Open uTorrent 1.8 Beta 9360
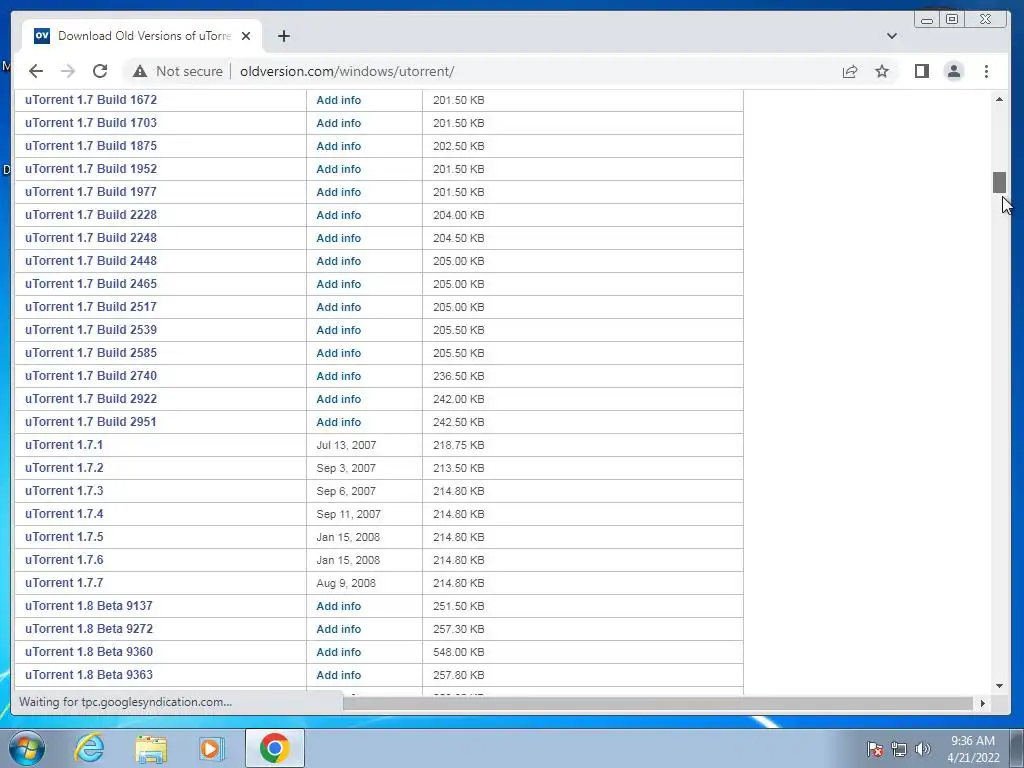The width and height of the screenshot is (1024, 768). coord(89,652)
